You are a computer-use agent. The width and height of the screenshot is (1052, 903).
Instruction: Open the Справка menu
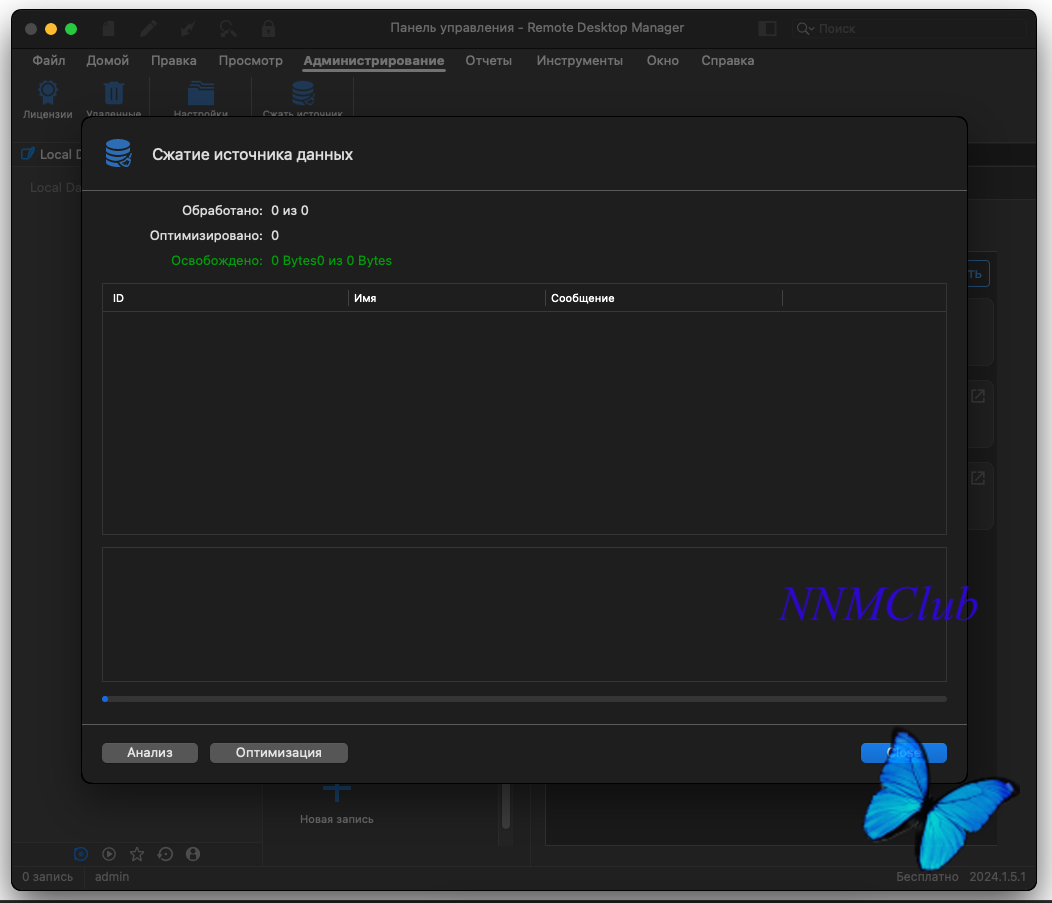(x=727, y=60)
